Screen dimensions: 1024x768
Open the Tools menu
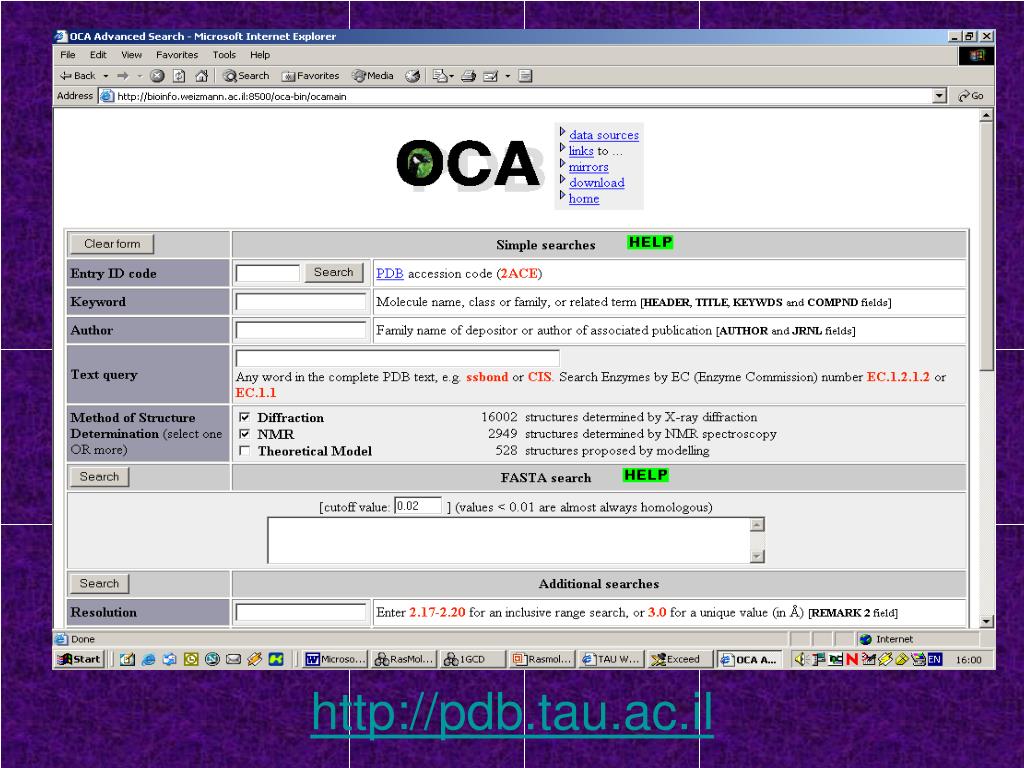(x=224, y=55)
